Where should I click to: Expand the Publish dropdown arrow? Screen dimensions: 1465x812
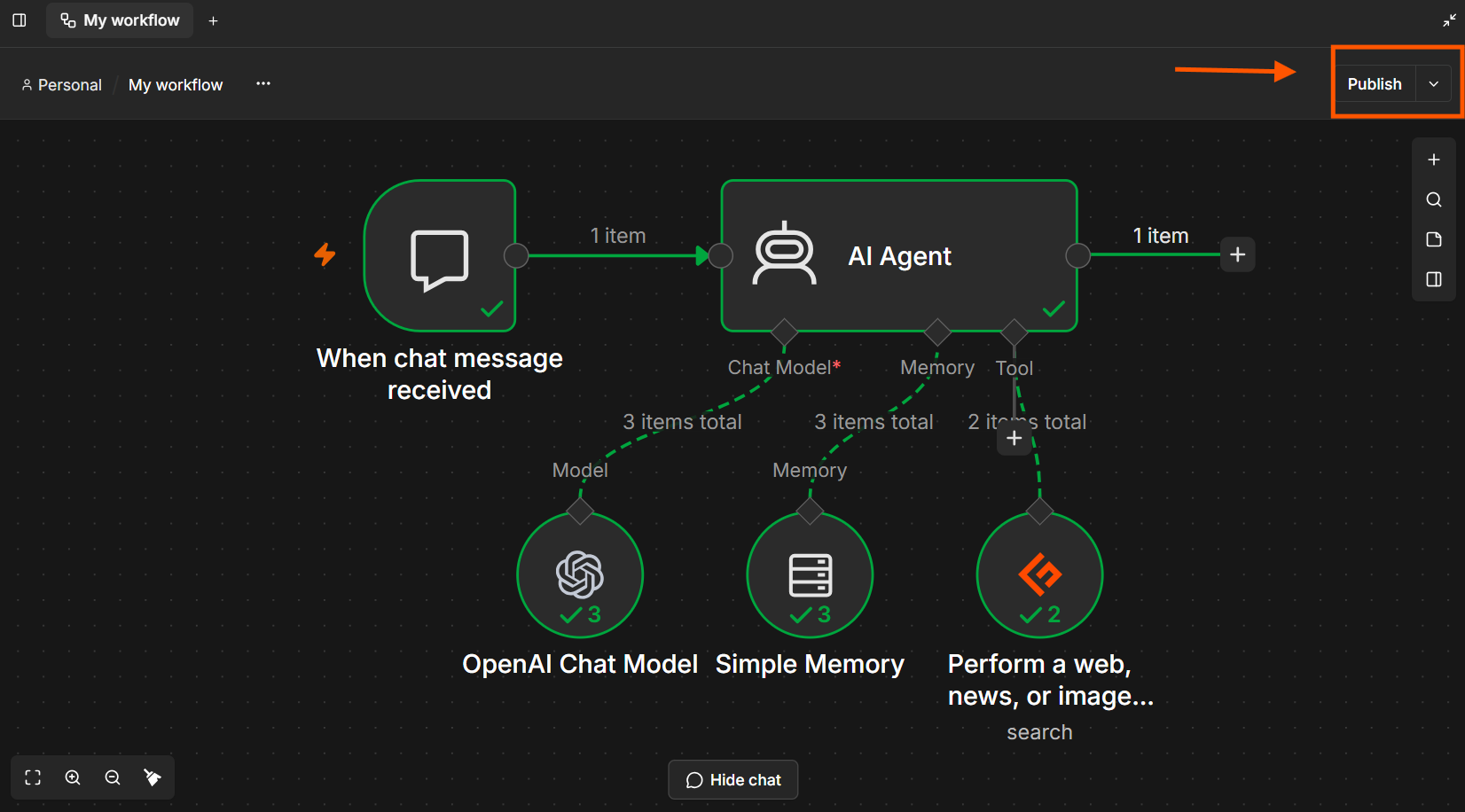(1433, 84)
